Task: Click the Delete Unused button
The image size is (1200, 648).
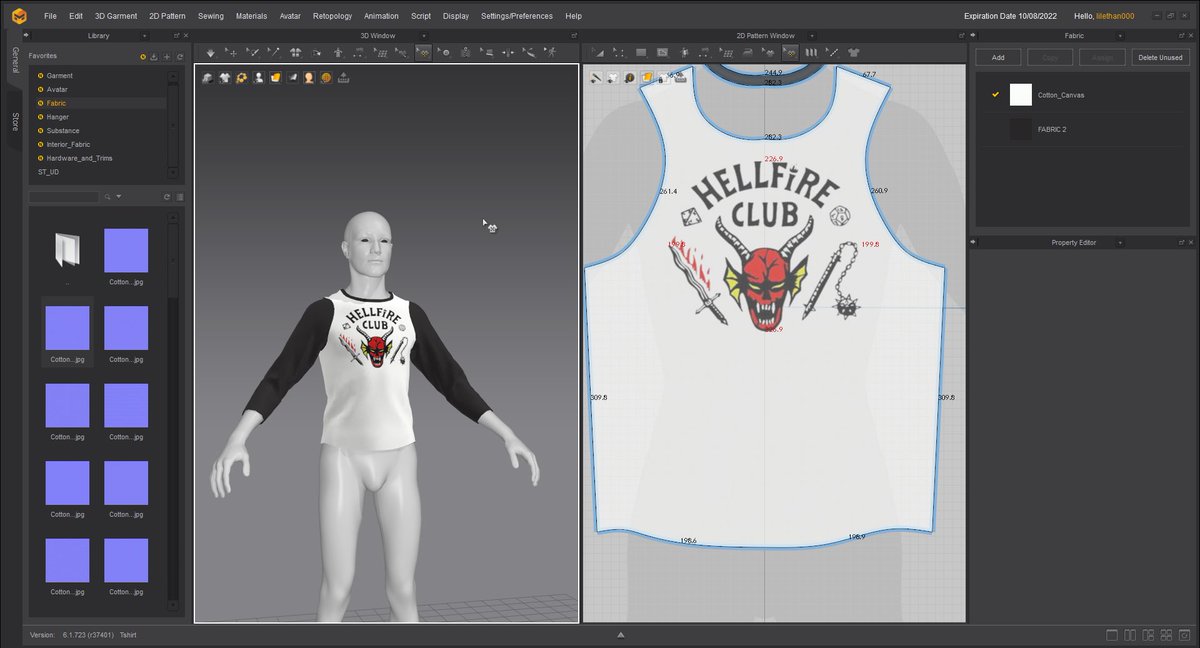Action: [x=1160, y=57]
